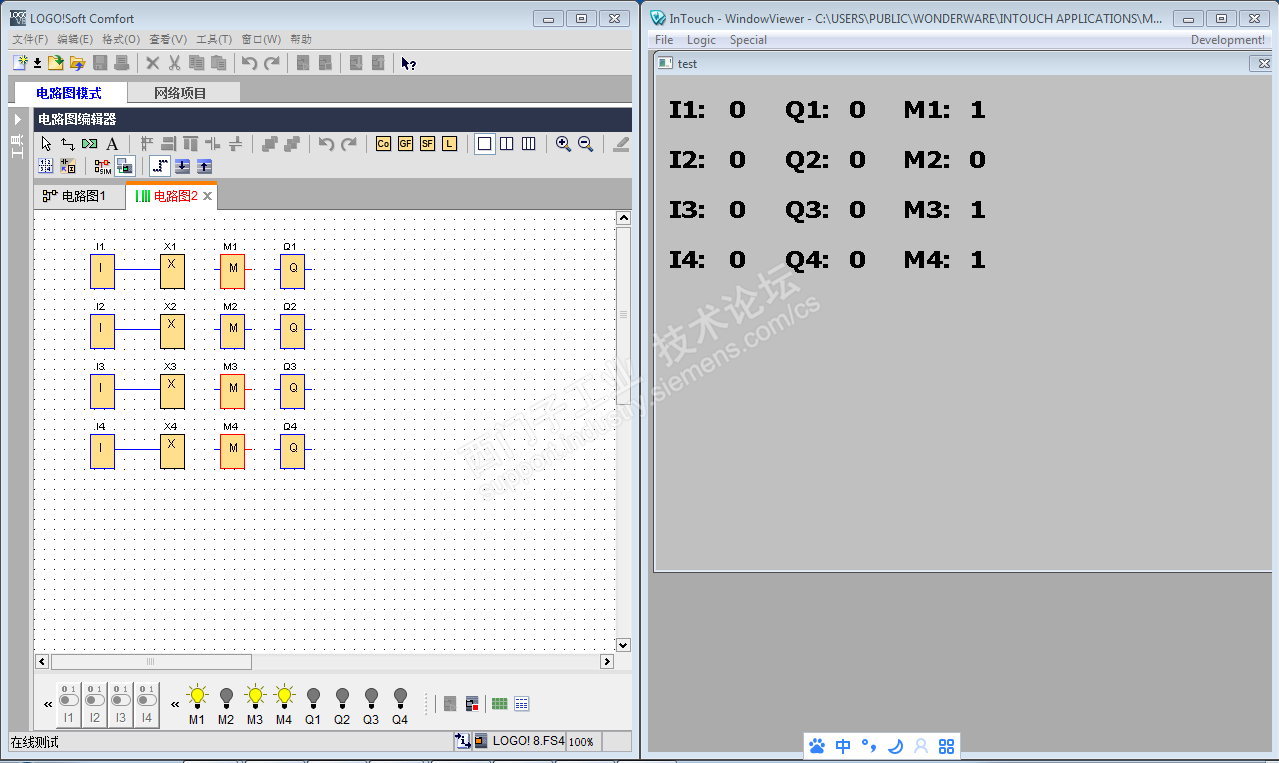Click the LOGO to PC upload icon
The height and width of the screenshot is (763, 1279).
(x=204, y=166)
